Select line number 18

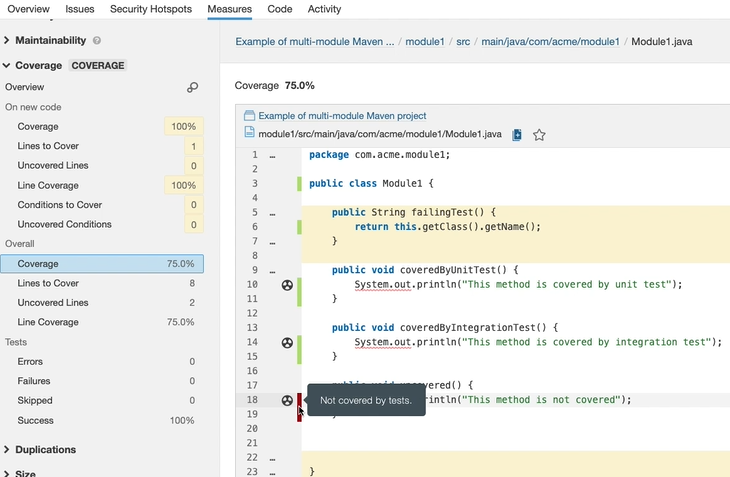[x=252, y=400]
